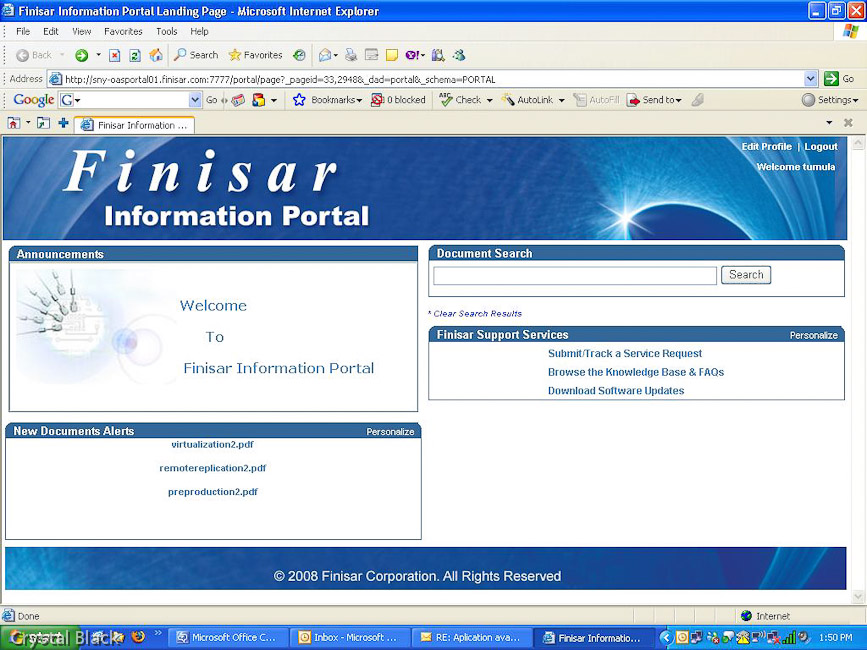867x650 pixels.
Task: Open the Tools menu
Action: (x=166, y=32)
